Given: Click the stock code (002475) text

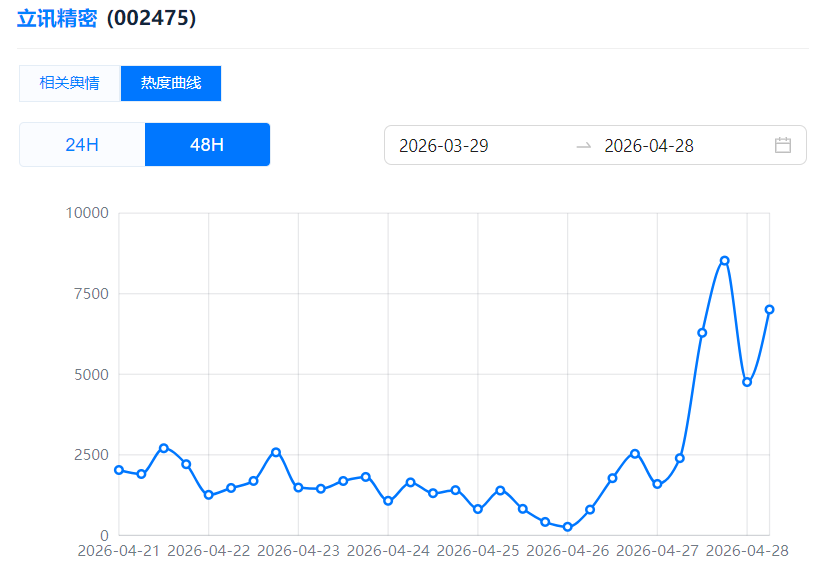Looking at the screenshot, I should click(x=152, y=18).
